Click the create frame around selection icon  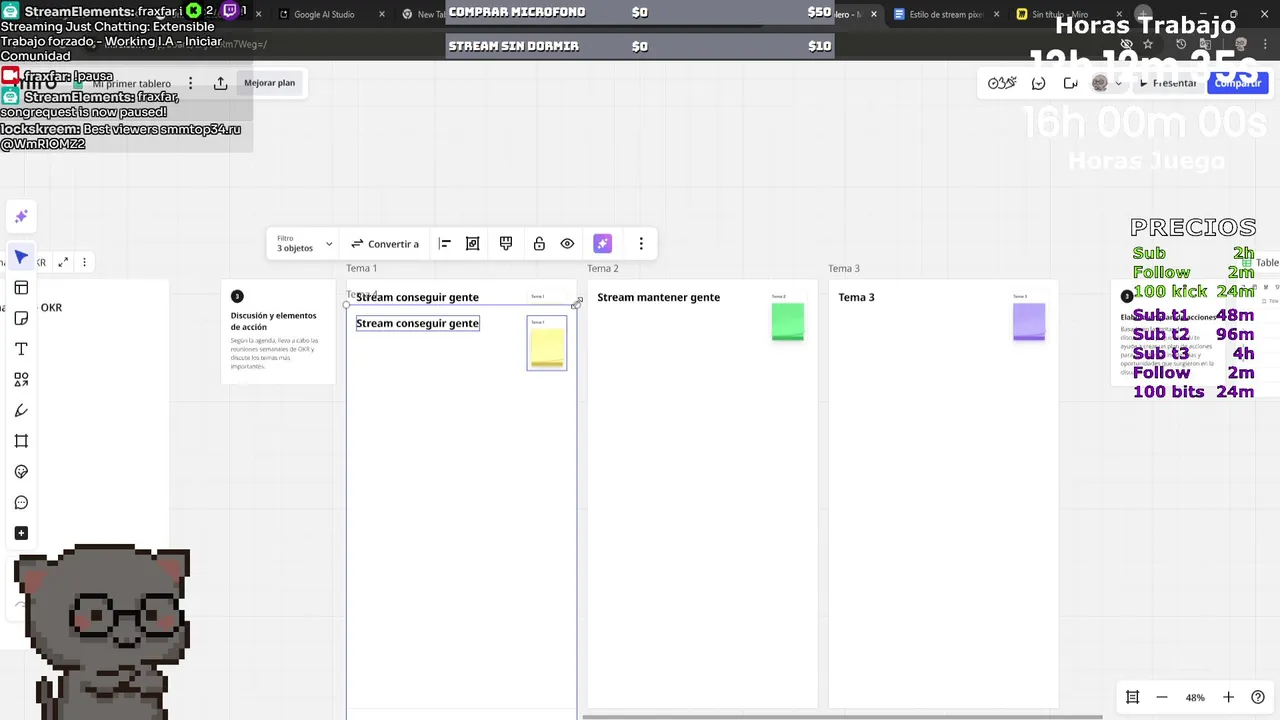tap(473, 244)
